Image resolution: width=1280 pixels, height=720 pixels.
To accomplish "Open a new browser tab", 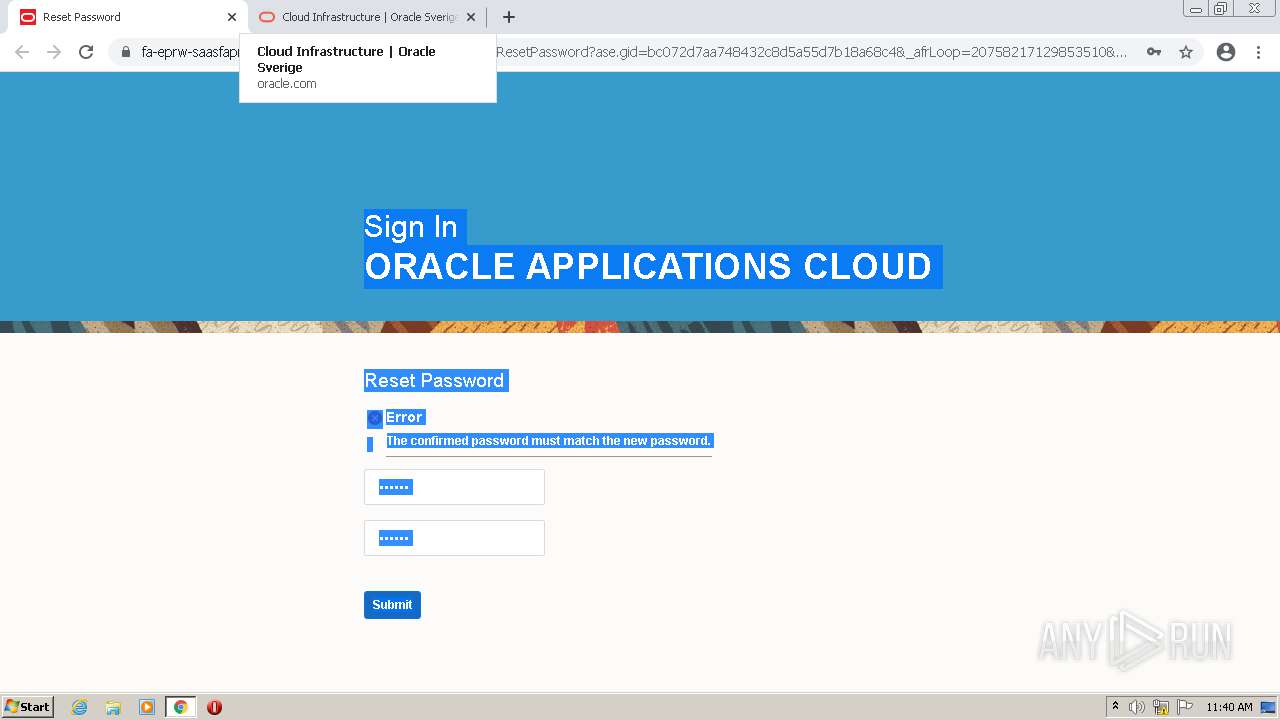I will click(x=508, y=17).
